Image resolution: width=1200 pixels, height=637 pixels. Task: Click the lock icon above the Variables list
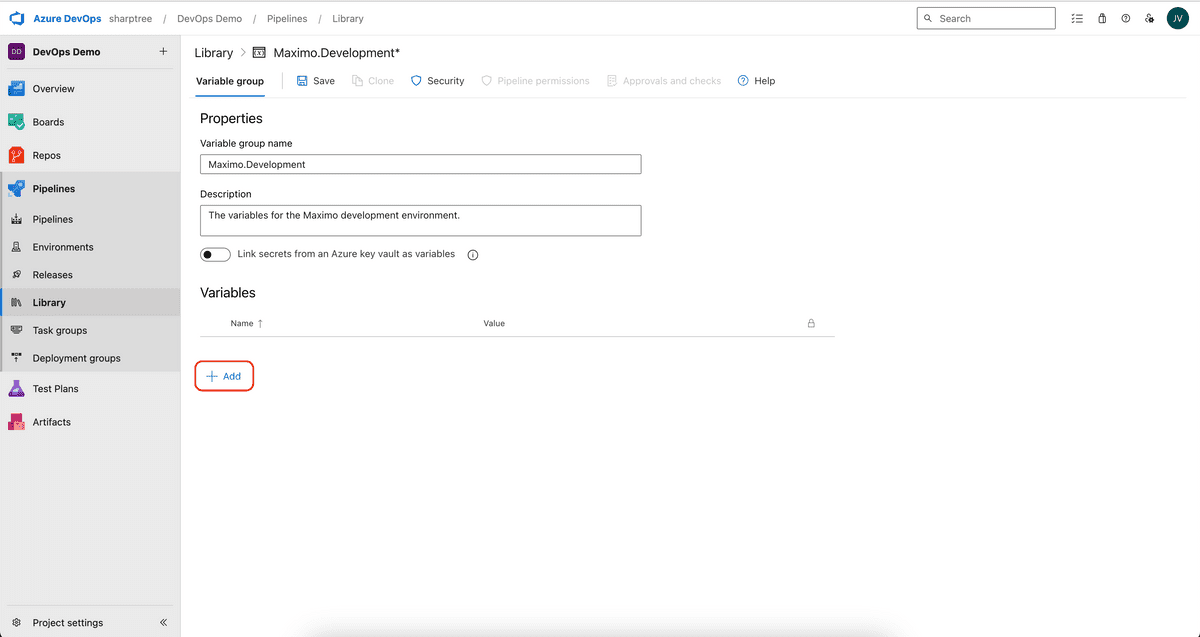click(x=811, y=323)
